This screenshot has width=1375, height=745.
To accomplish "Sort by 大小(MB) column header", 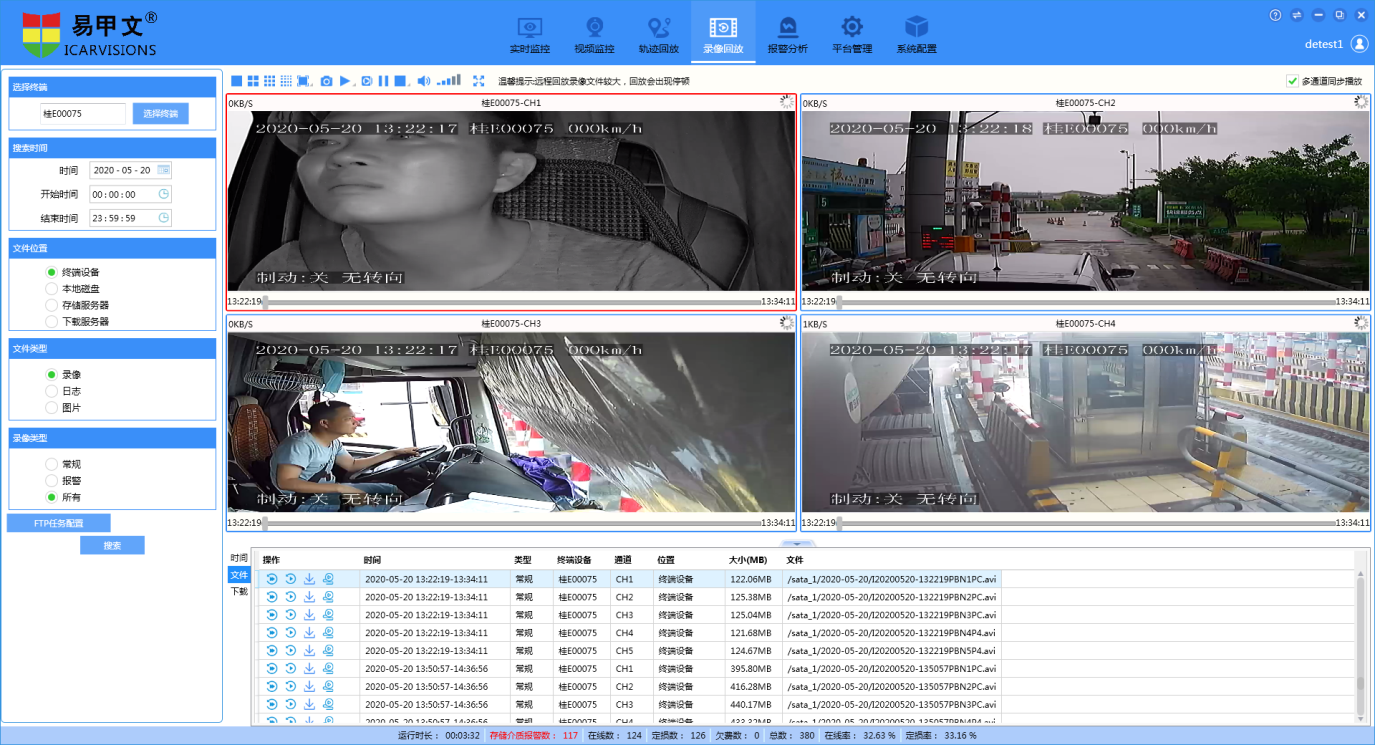I will [x=747, y=560].
